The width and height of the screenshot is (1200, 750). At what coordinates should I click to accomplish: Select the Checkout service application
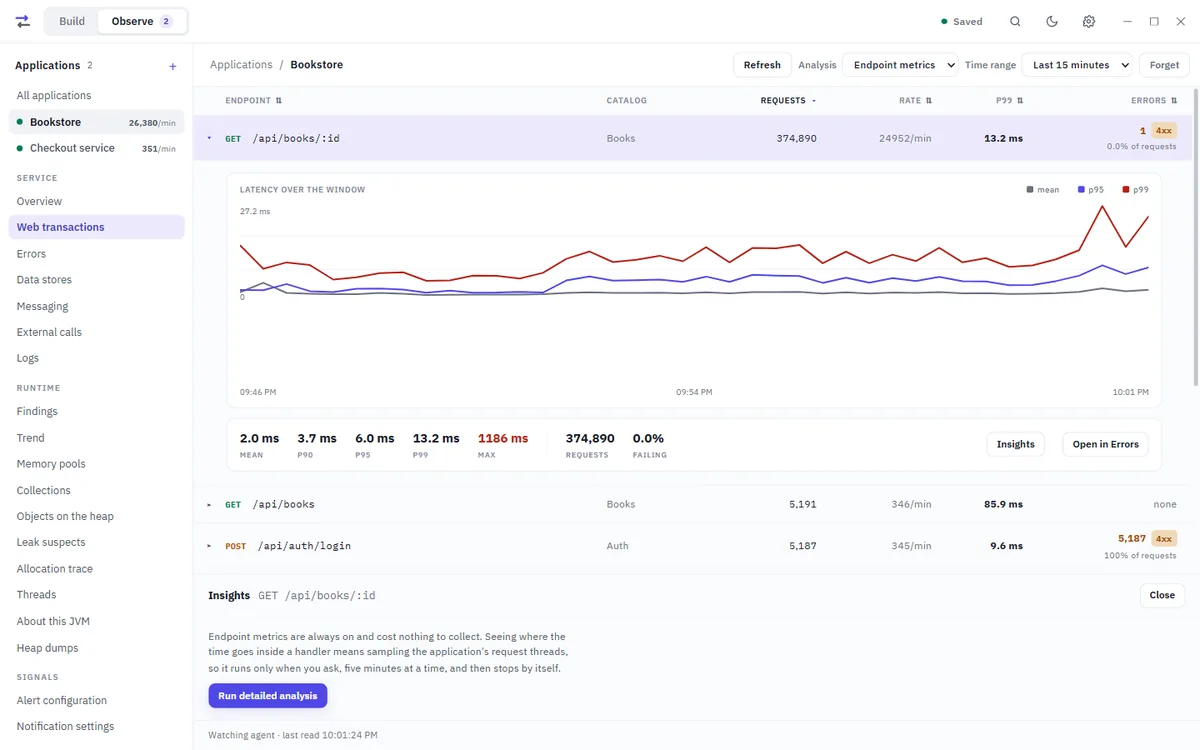96,148
